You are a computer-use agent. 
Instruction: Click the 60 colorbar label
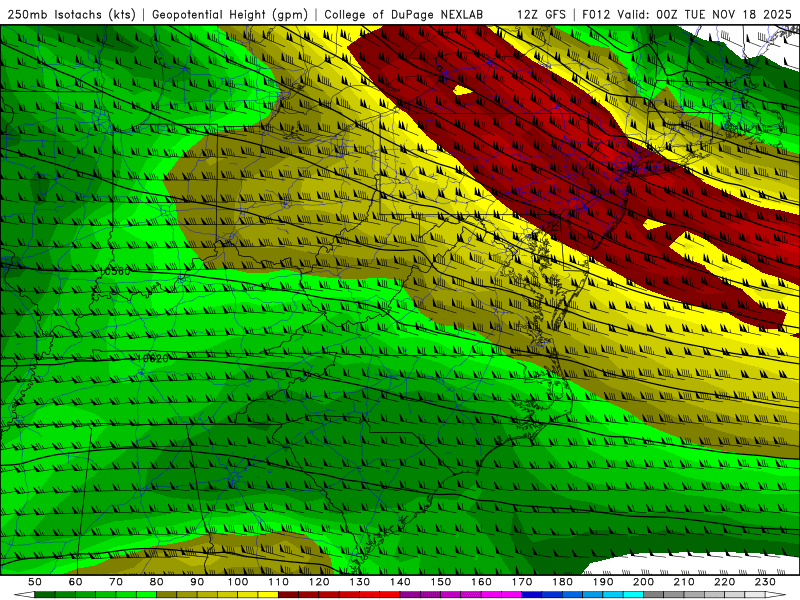(76, 582)
